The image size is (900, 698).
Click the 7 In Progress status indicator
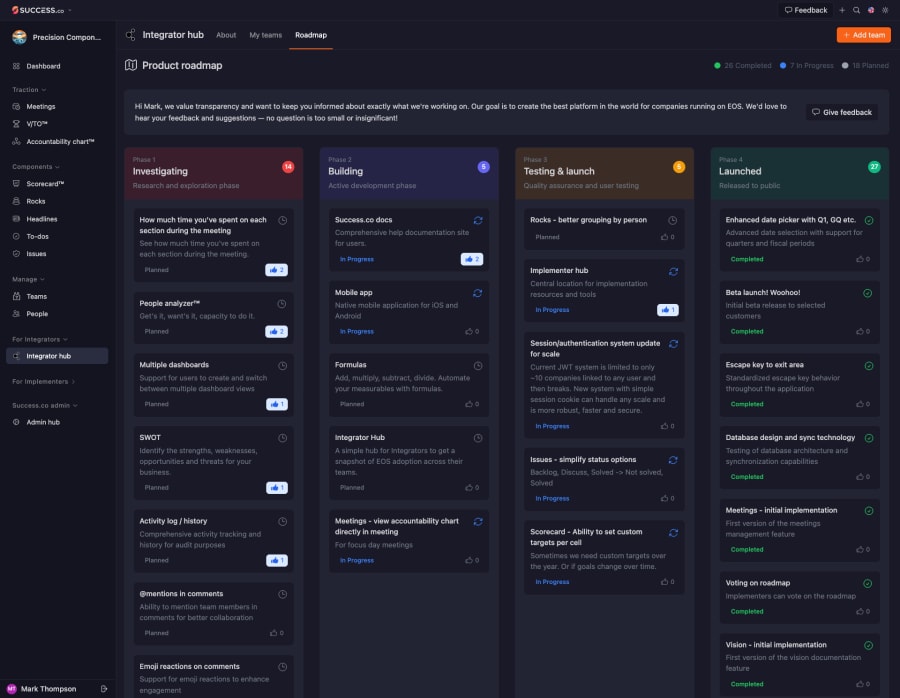806,65
